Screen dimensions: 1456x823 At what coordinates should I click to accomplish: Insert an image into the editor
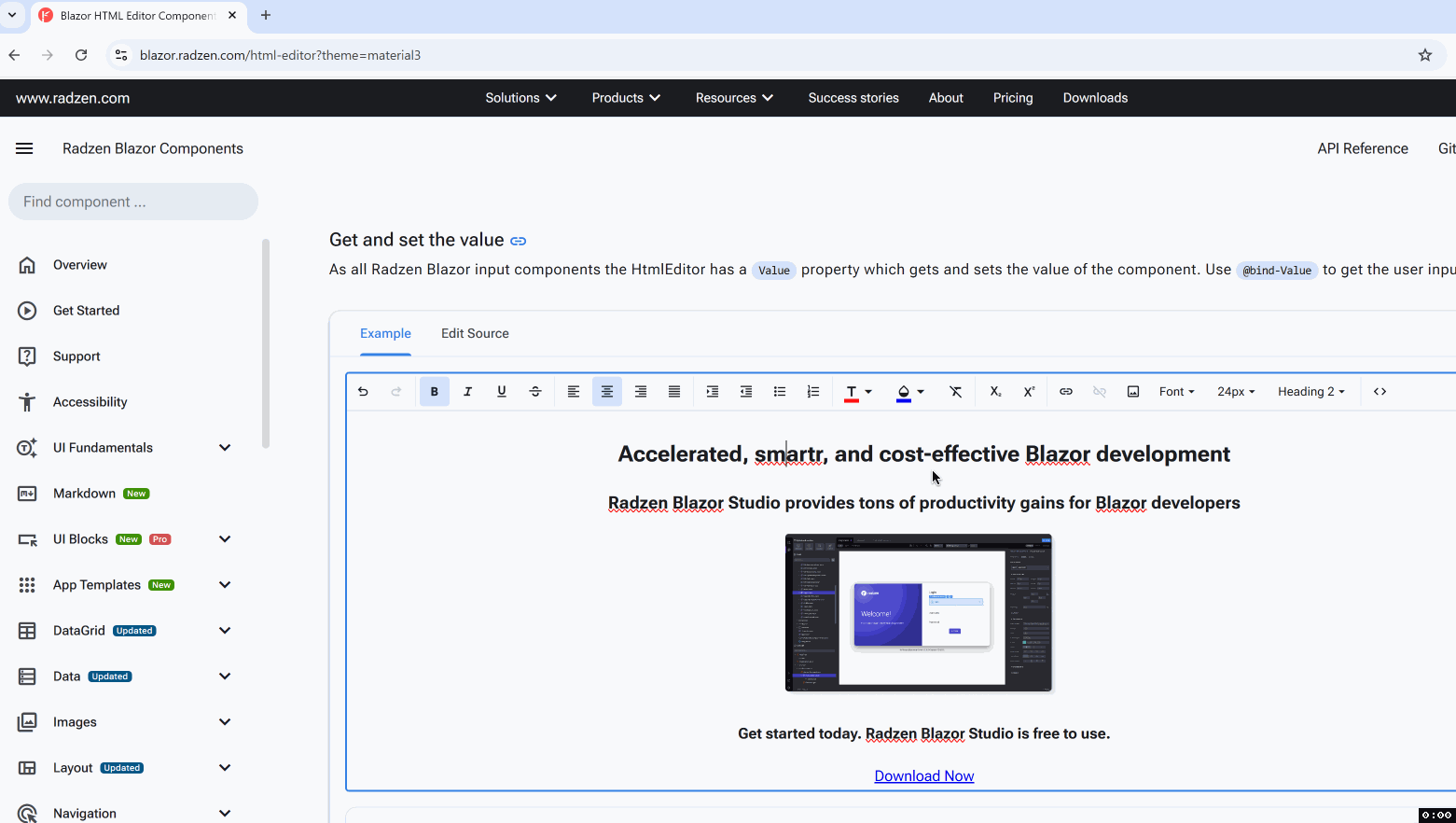tap(1133, 392)
